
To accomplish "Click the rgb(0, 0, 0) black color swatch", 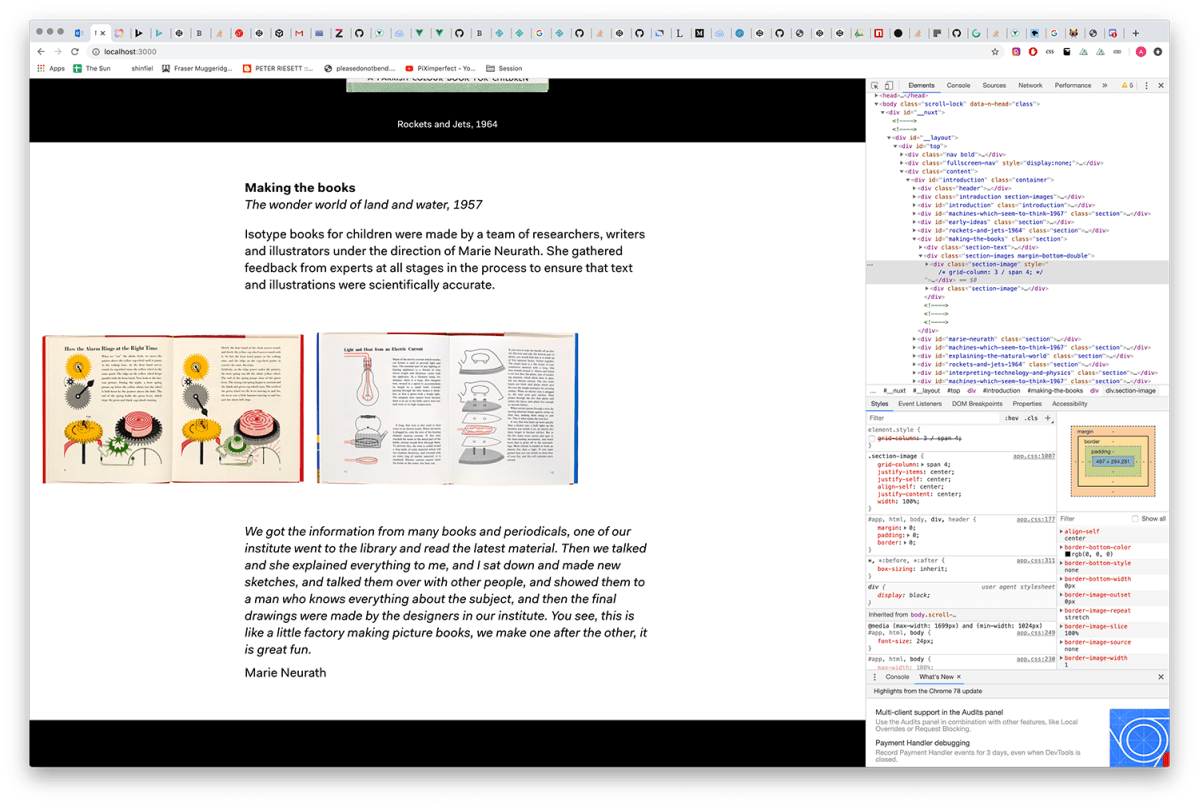I will pos(1067,554).
